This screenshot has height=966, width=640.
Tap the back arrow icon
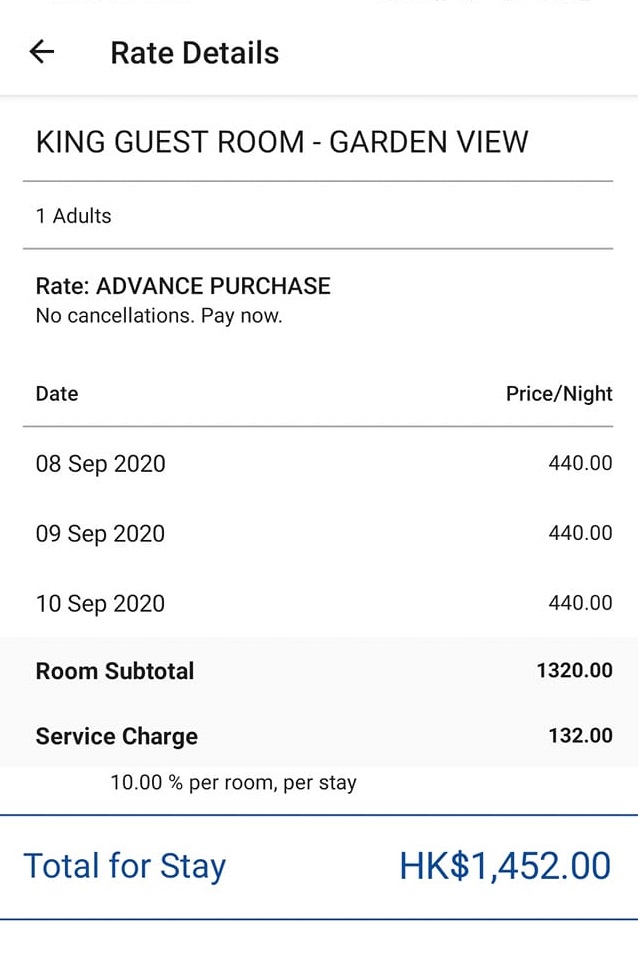coord(41,52)
